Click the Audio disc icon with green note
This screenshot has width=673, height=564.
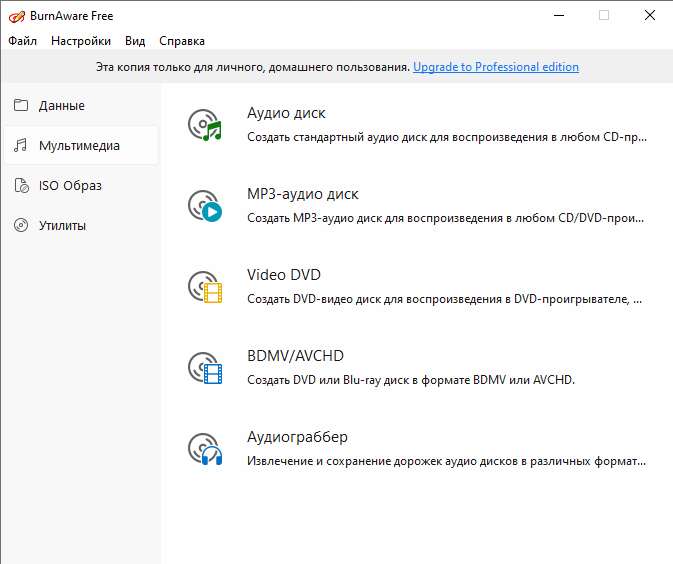click(205, 125)
